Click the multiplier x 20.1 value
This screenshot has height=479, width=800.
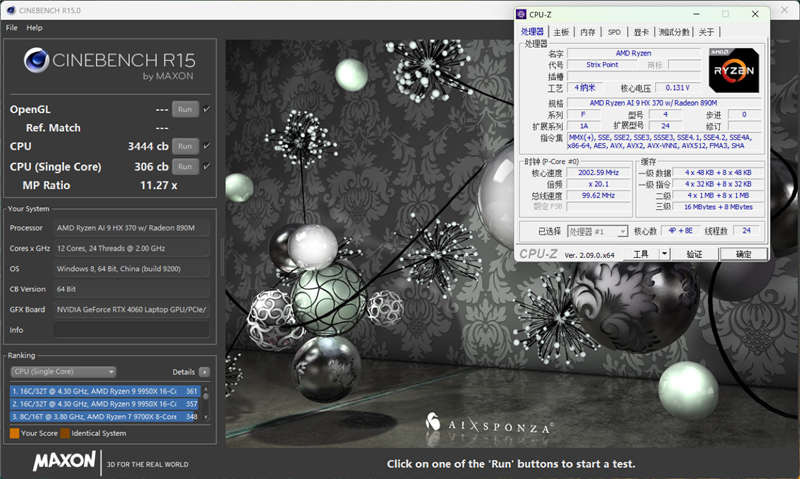[x=598, y=184]
